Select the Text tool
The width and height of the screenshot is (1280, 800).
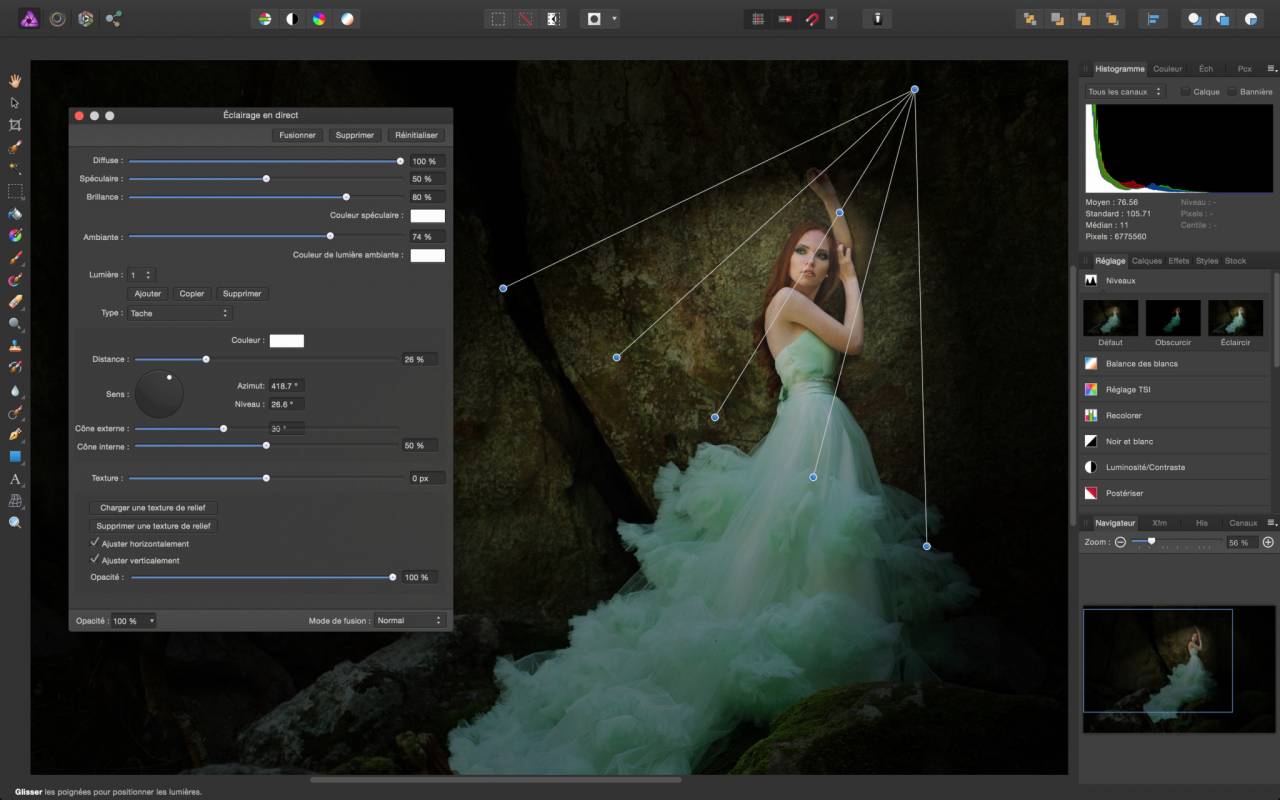(x=15, y=479)
